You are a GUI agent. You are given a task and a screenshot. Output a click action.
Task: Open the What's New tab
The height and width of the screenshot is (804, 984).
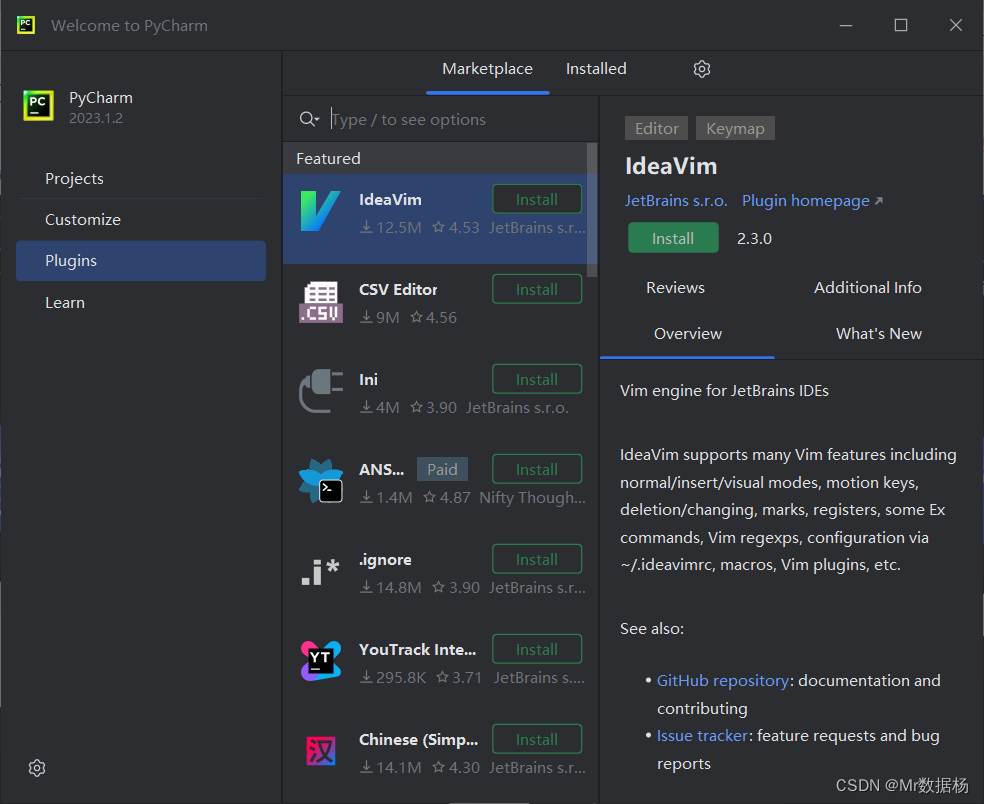[878, 333]
